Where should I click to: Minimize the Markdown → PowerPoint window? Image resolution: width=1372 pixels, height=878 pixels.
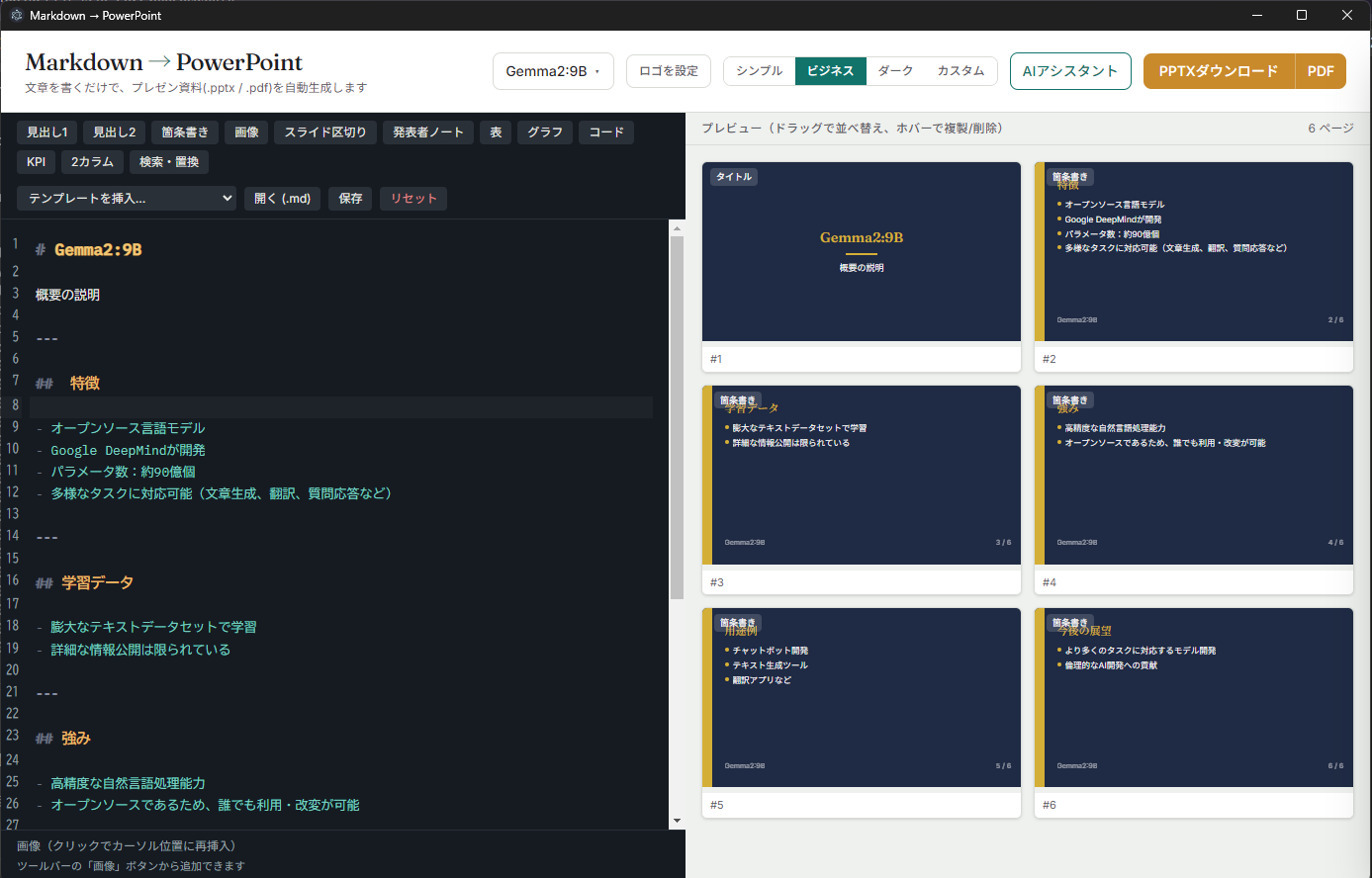[x=1258, y=16]
